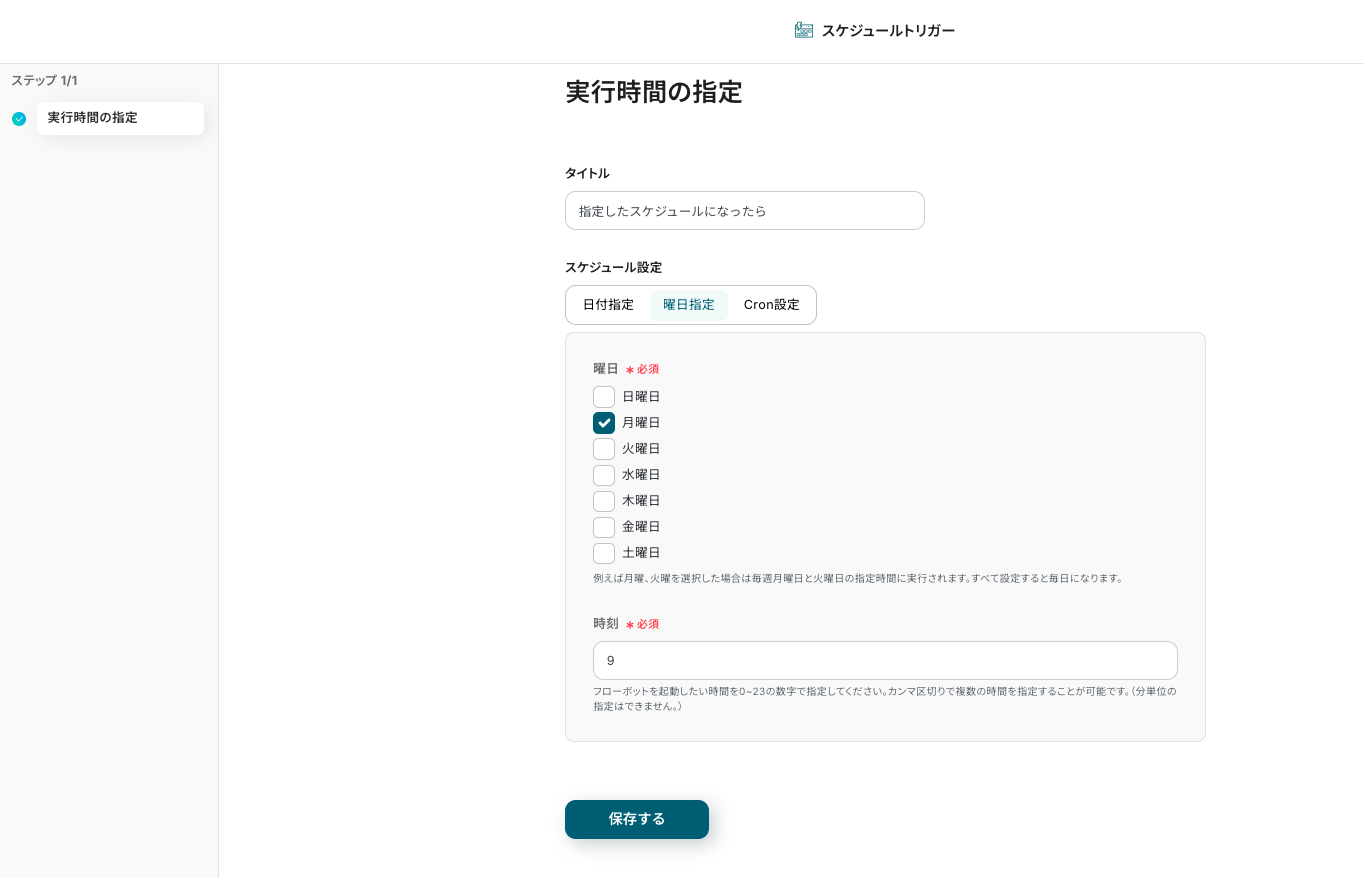The height and width of the screenshot is (878, 1364).
Task: Click the スケジュール設定 section label
Action: [x=613, y=268]
